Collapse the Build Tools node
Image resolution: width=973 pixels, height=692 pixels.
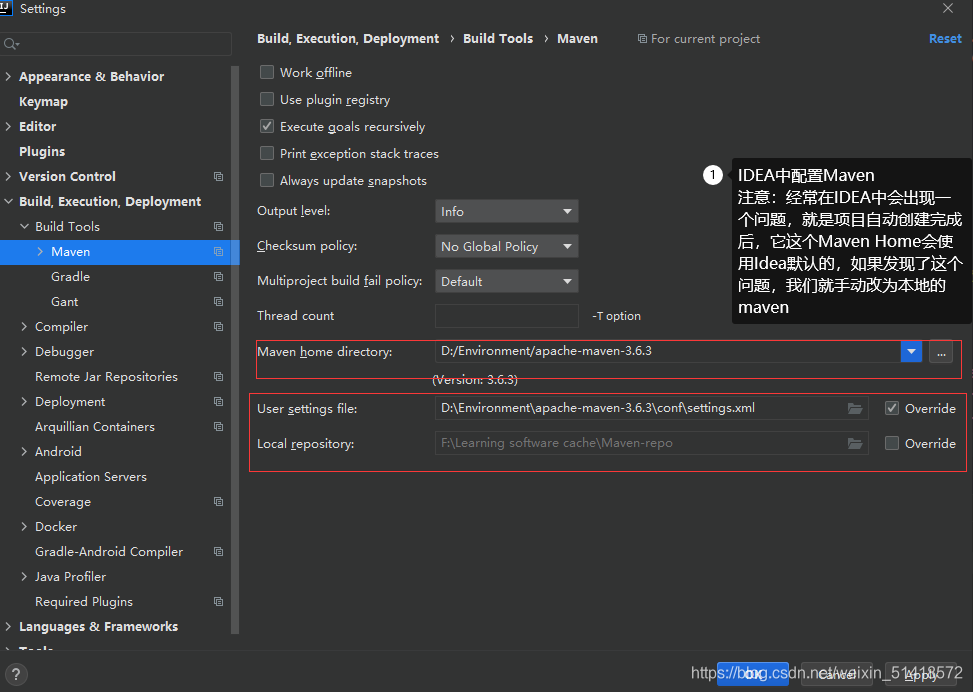point(24,227)
